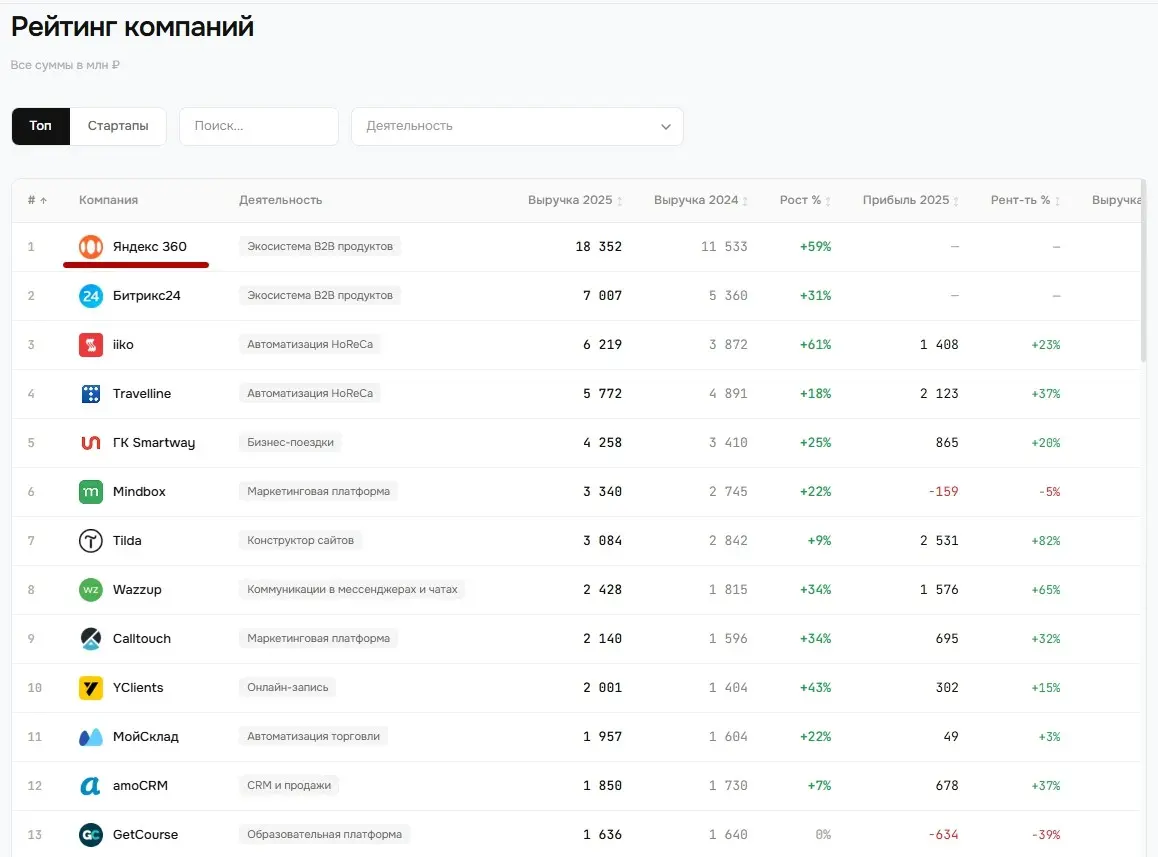The width and height of the screenshot is (1158, 857).
Task: Click the Образовательная платформа tag
Action: pos(325,835)
